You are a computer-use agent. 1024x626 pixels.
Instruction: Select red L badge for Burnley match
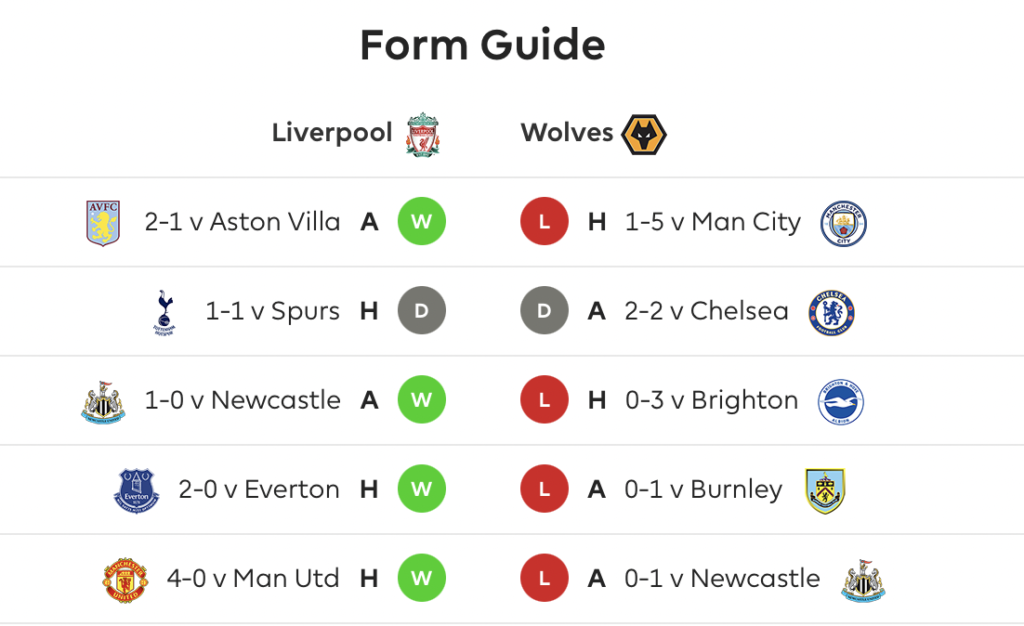click(x=544, y=488)
